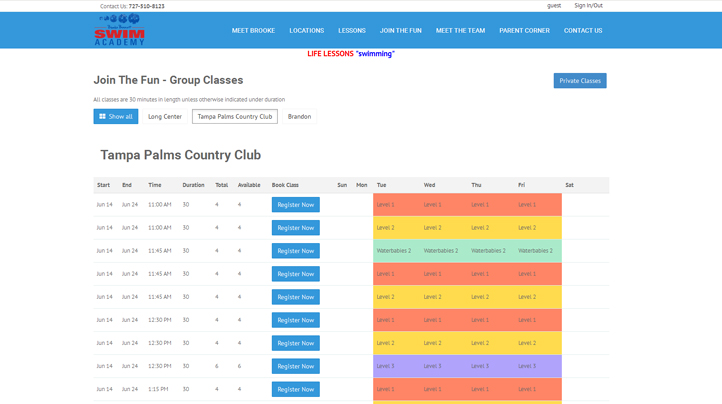Screen dimensions: 722x404
Task: Open the Parent Corner menu
Action: pos(524,31)
